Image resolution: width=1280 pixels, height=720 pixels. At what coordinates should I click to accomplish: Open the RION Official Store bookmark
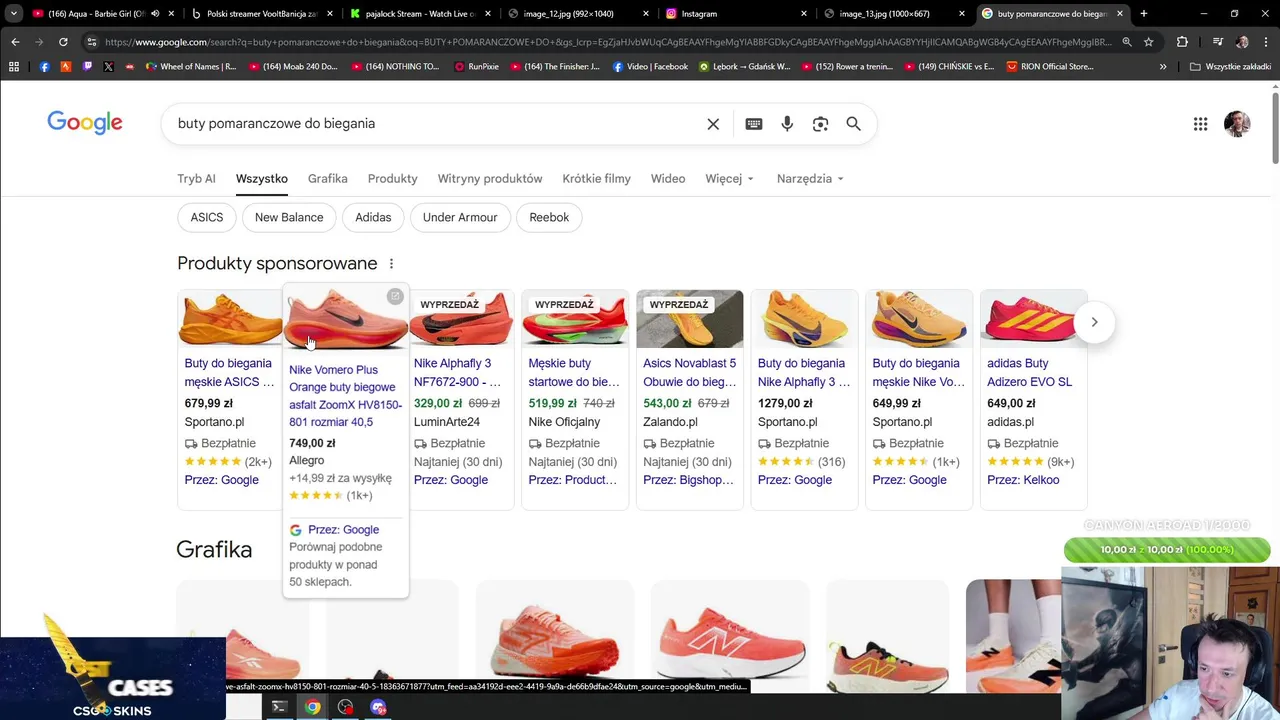tap(1050, 66)
